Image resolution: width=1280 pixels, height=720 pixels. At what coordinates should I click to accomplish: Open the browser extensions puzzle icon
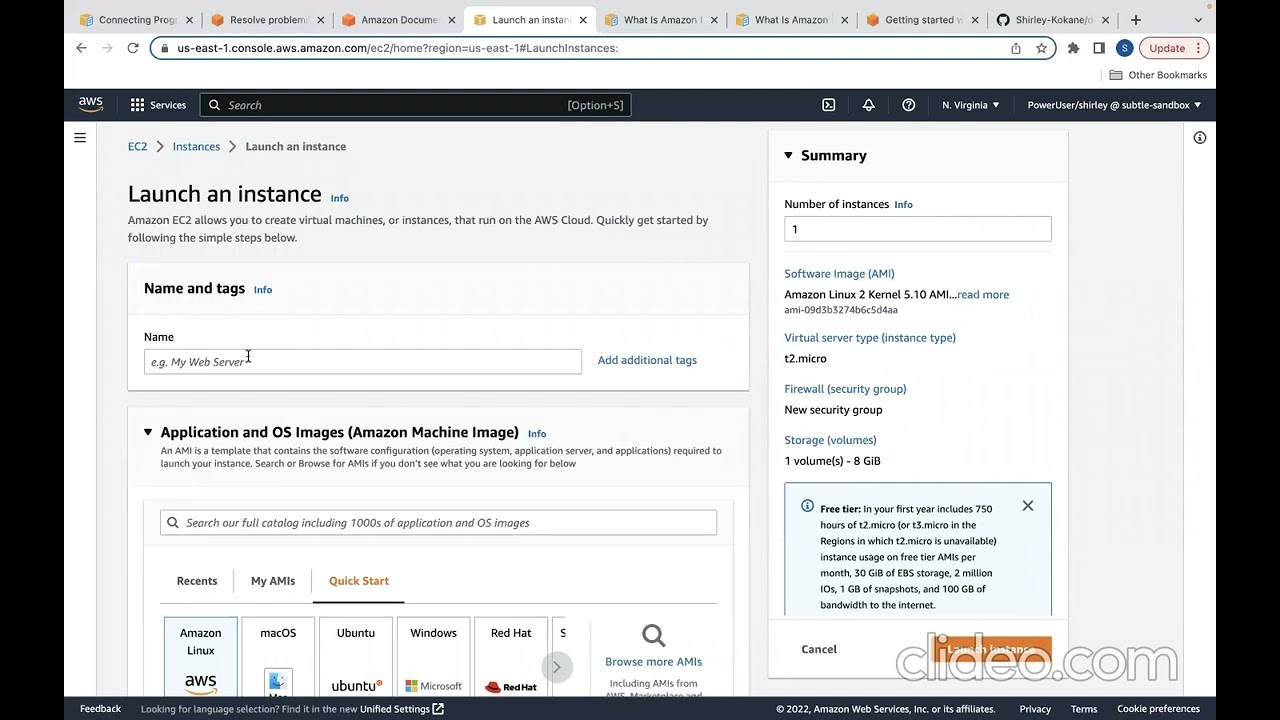[x=1074, y=48]
